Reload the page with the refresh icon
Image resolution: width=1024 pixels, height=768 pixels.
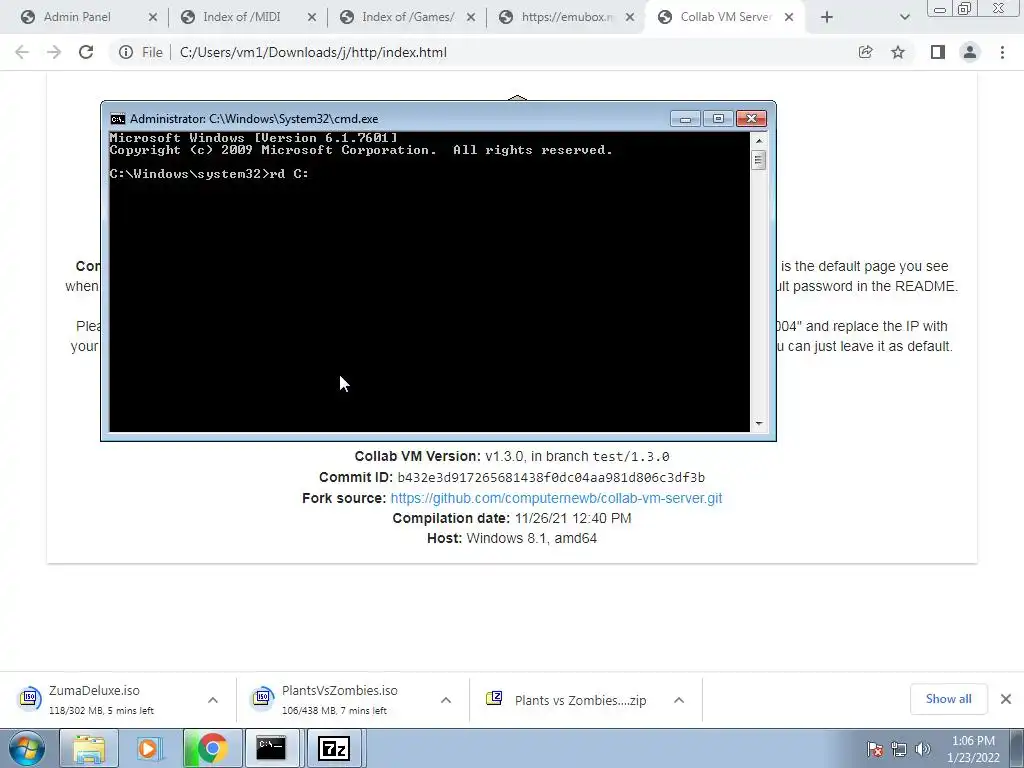coord(86,52)
